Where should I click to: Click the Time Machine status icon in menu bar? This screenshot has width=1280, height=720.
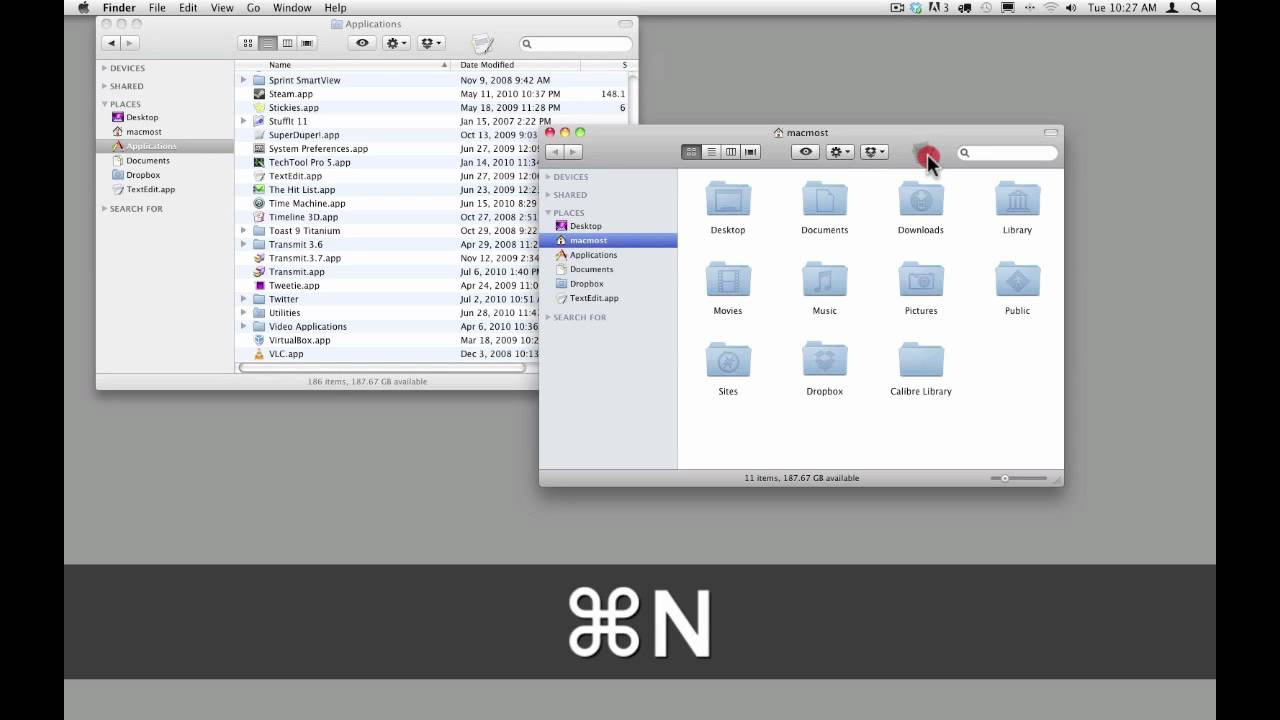pos(986,8)
